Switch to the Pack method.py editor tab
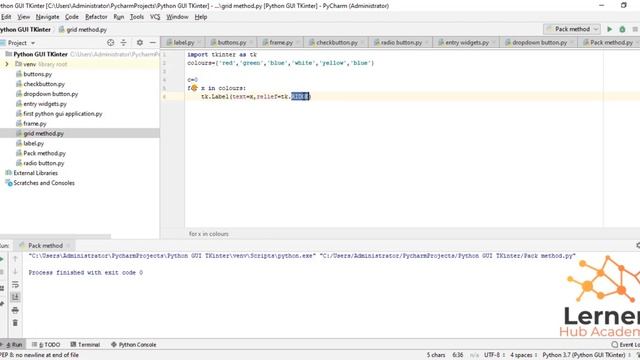The image size is (640, 360). click(x=611, y=42)
